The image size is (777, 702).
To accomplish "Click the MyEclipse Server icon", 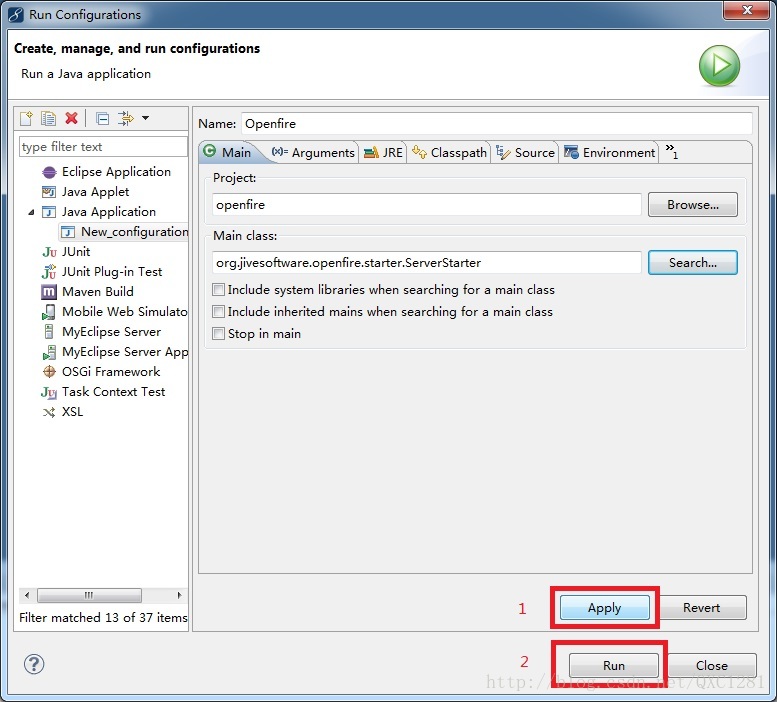I will point(49,331).
